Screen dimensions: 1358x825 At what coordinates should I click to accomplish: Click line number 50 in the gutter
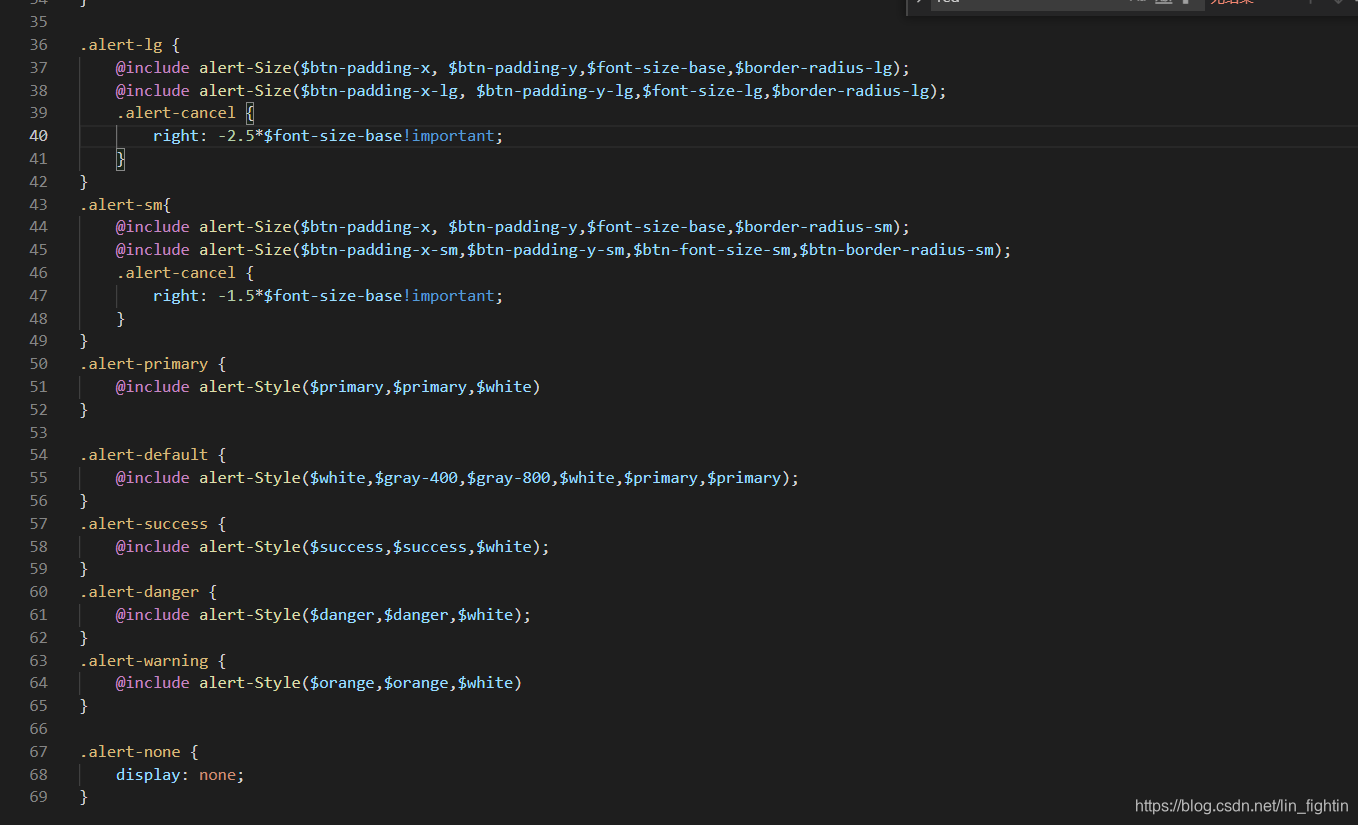(x=38, y=364)
